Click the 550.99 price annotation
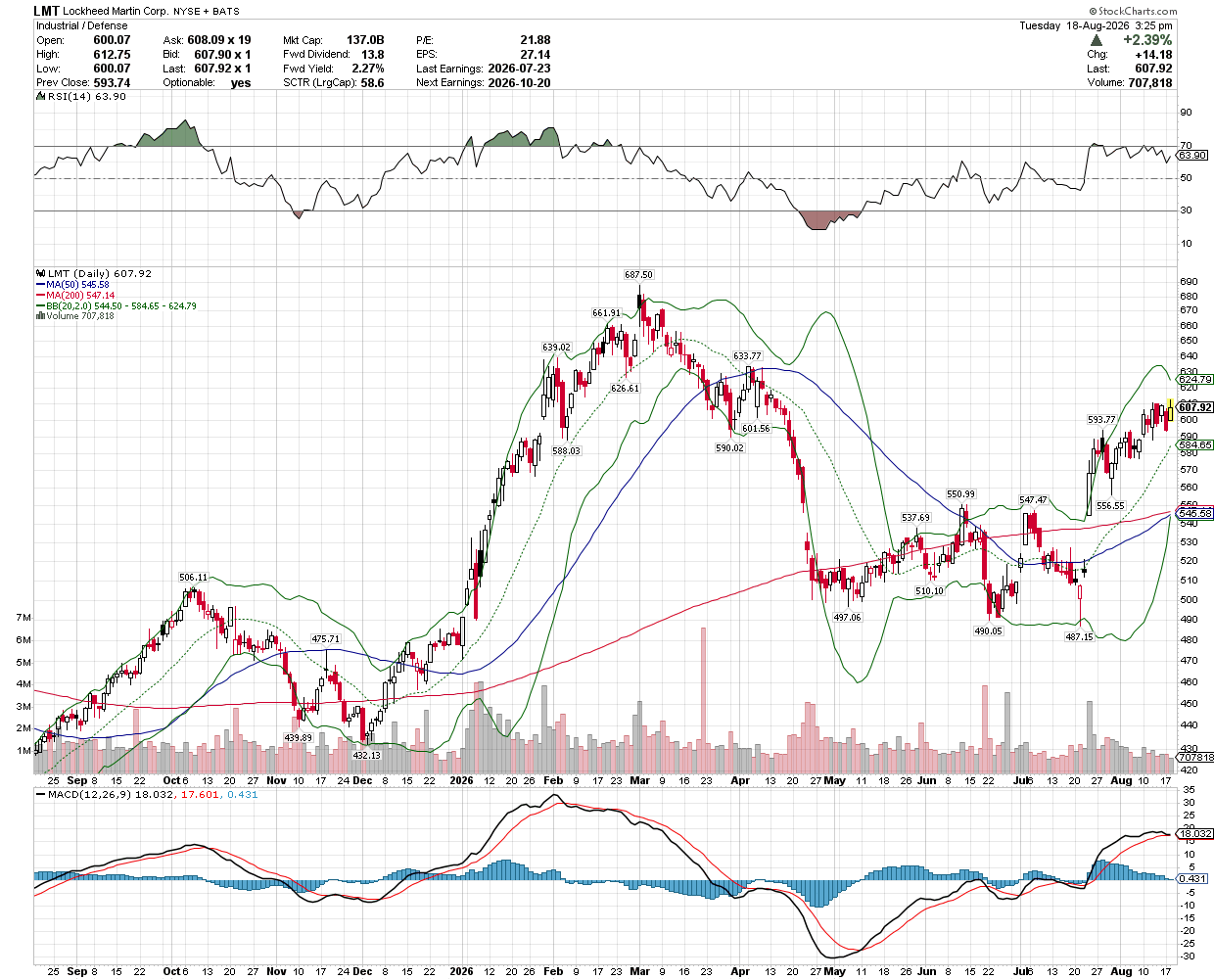The height and width of the screenshot is (980, 1214). 960,494
